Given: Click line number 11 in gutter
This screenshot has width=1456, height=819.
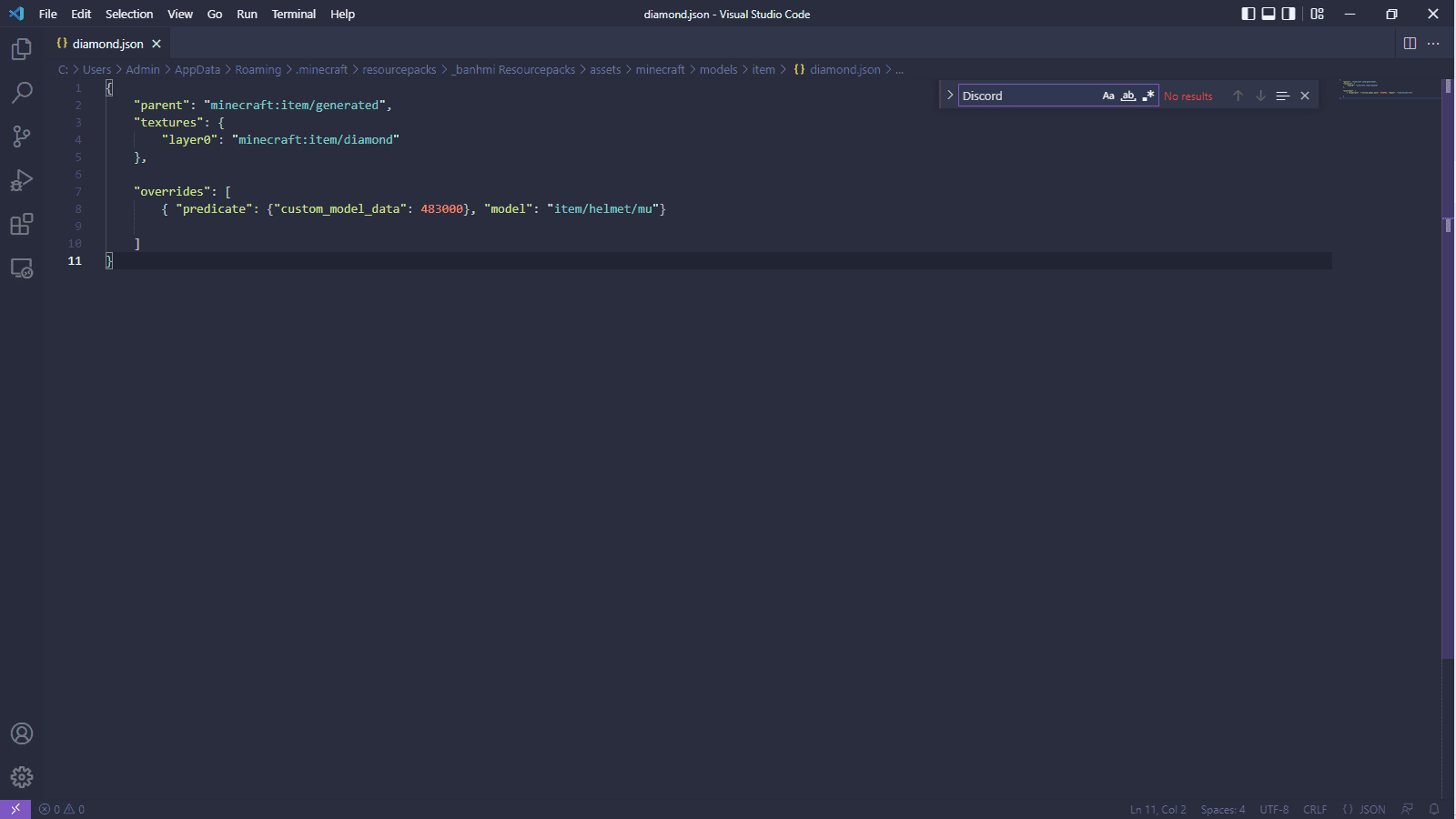Looking at the screenshot, I should click(x=75, y=261).
